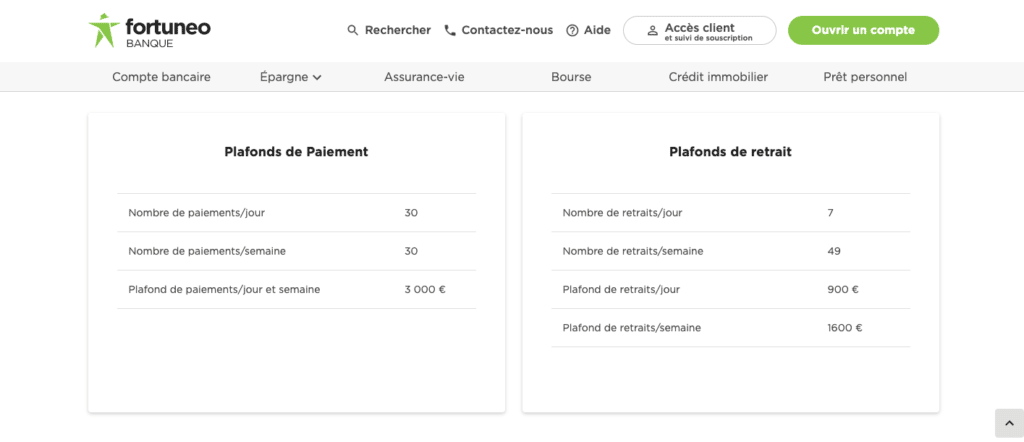This screenshot has width=1024, height=442.
Task: Click the Ouvrir un compte button
Action: click(x=863, y=30)
